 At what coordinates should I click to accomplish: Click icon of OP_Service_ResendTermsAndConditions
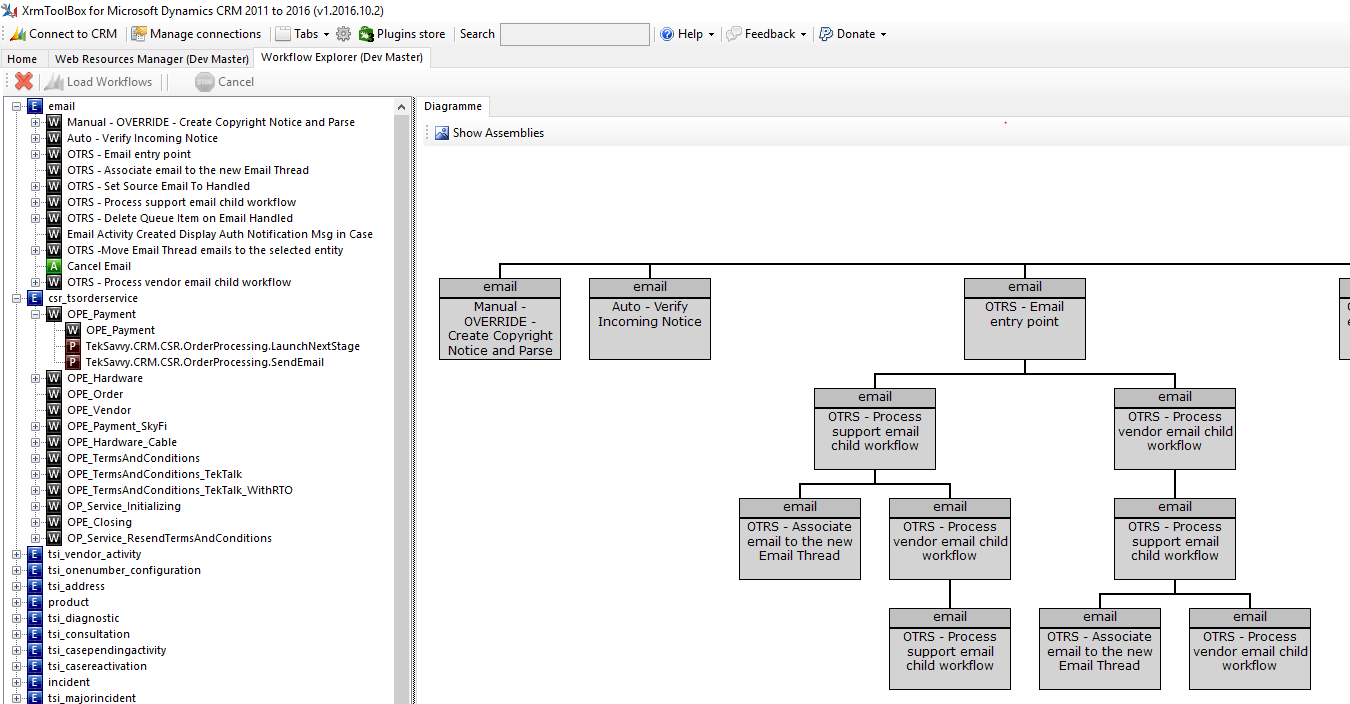tap(54, 538)
